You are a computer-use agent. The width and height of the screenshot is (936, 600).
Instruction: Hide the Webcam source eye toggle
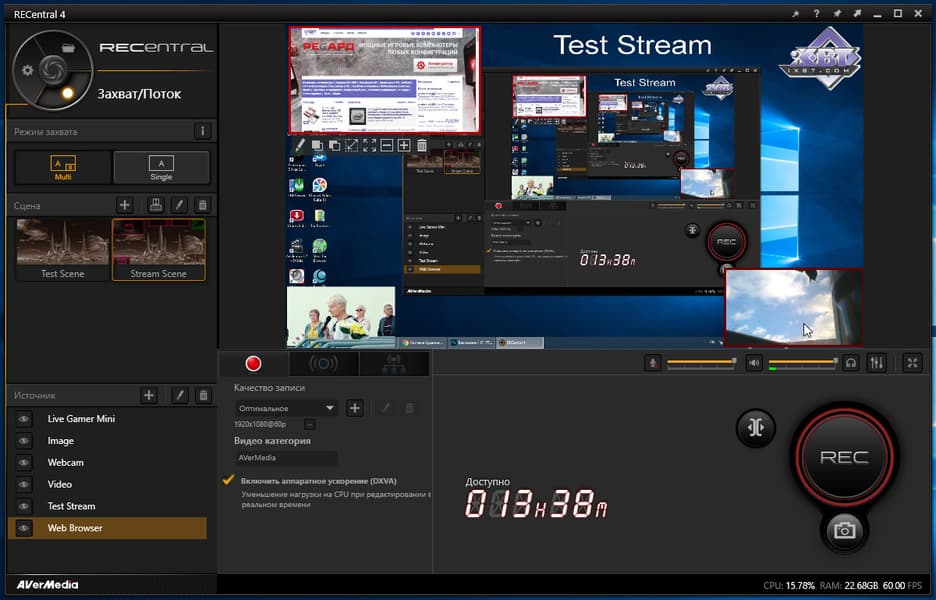(24, 463)
